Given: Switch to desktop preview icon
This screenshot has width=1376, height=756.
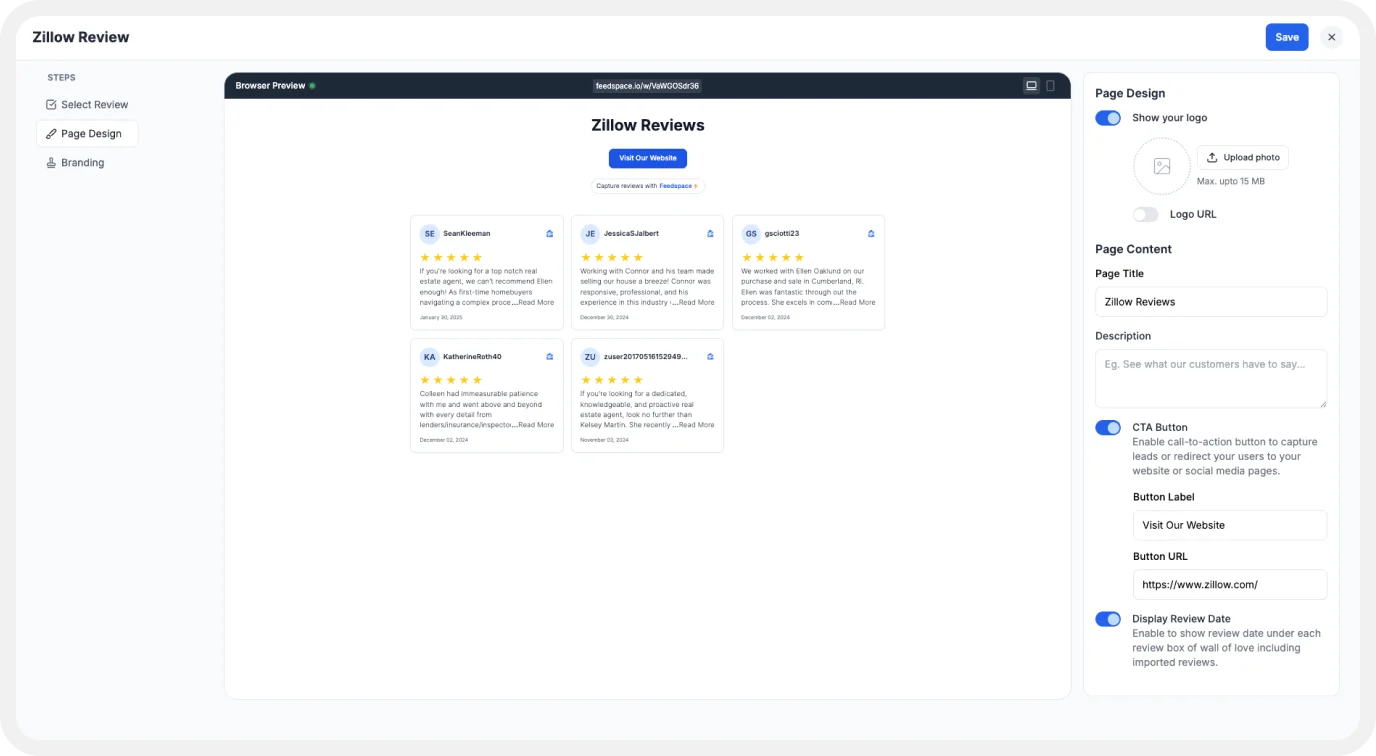Looking at the screenshot, I should pyautogui.click(x=1031, y=86).
